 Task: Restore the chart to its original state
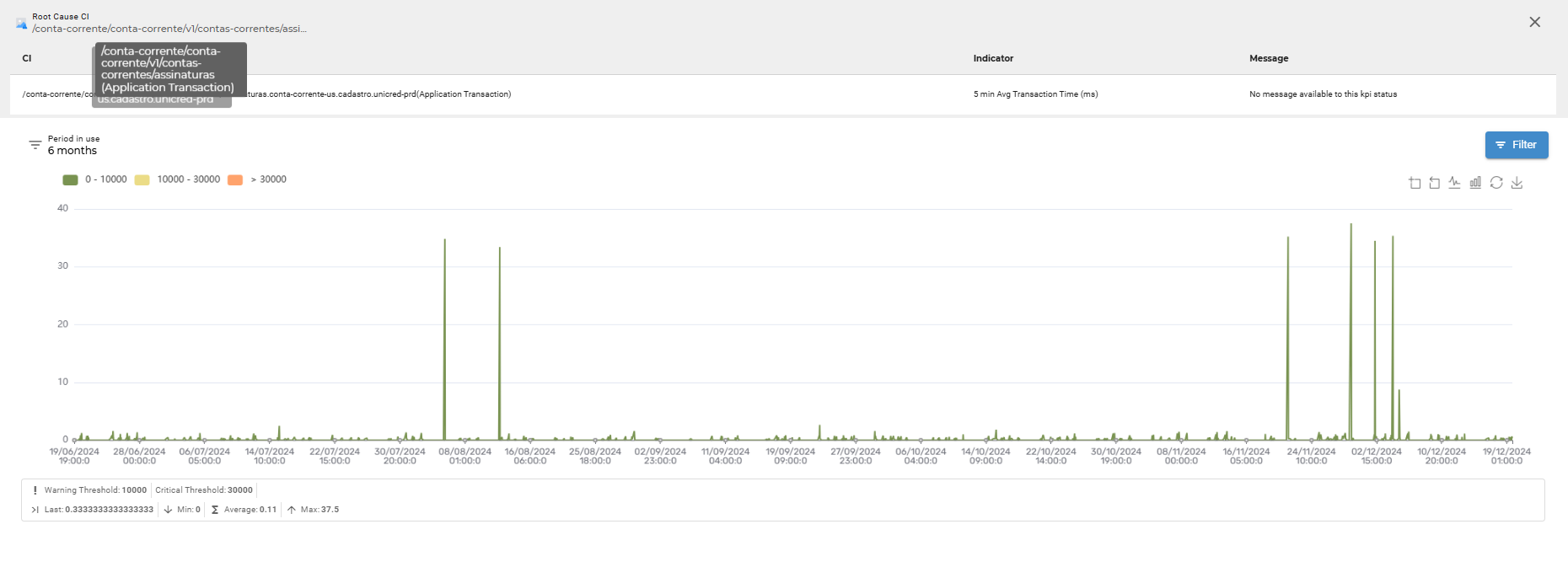click(x=1496, y=183)
